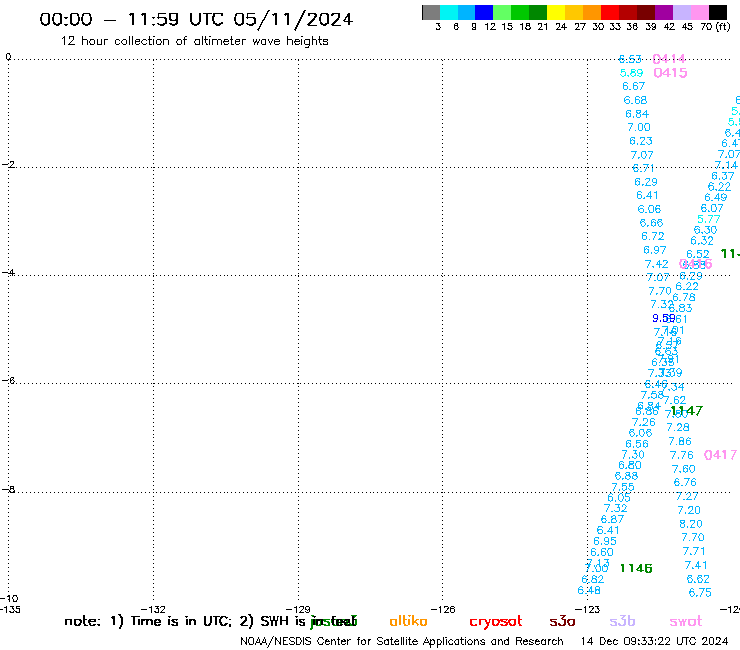This screenshot has width=740, height=650.
Task: Select subtitle '12 hour collection of altimeter wave heights'
Action: tap(194, 41)
